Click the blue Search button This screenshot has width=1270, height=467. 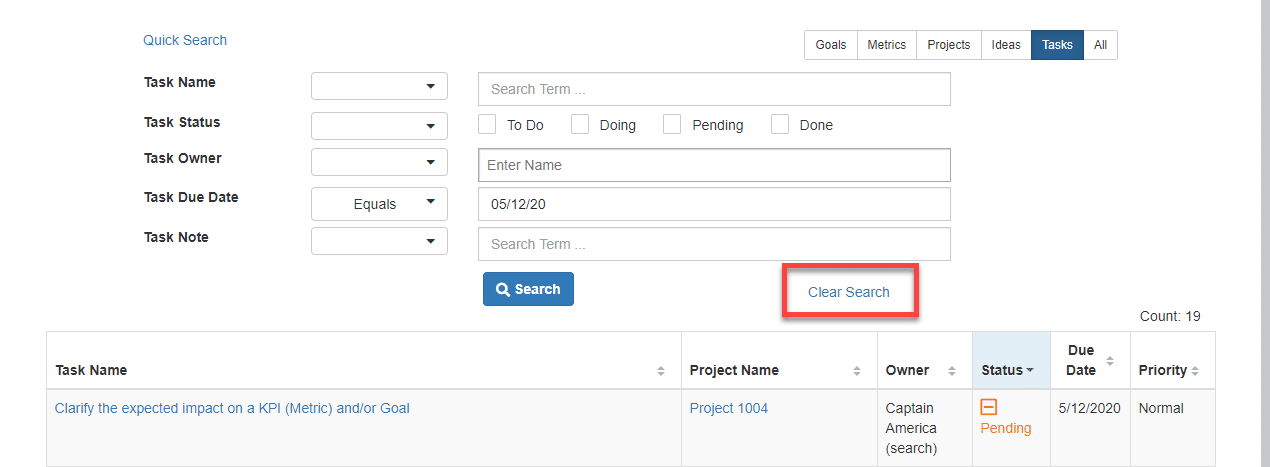coord(528,289)
